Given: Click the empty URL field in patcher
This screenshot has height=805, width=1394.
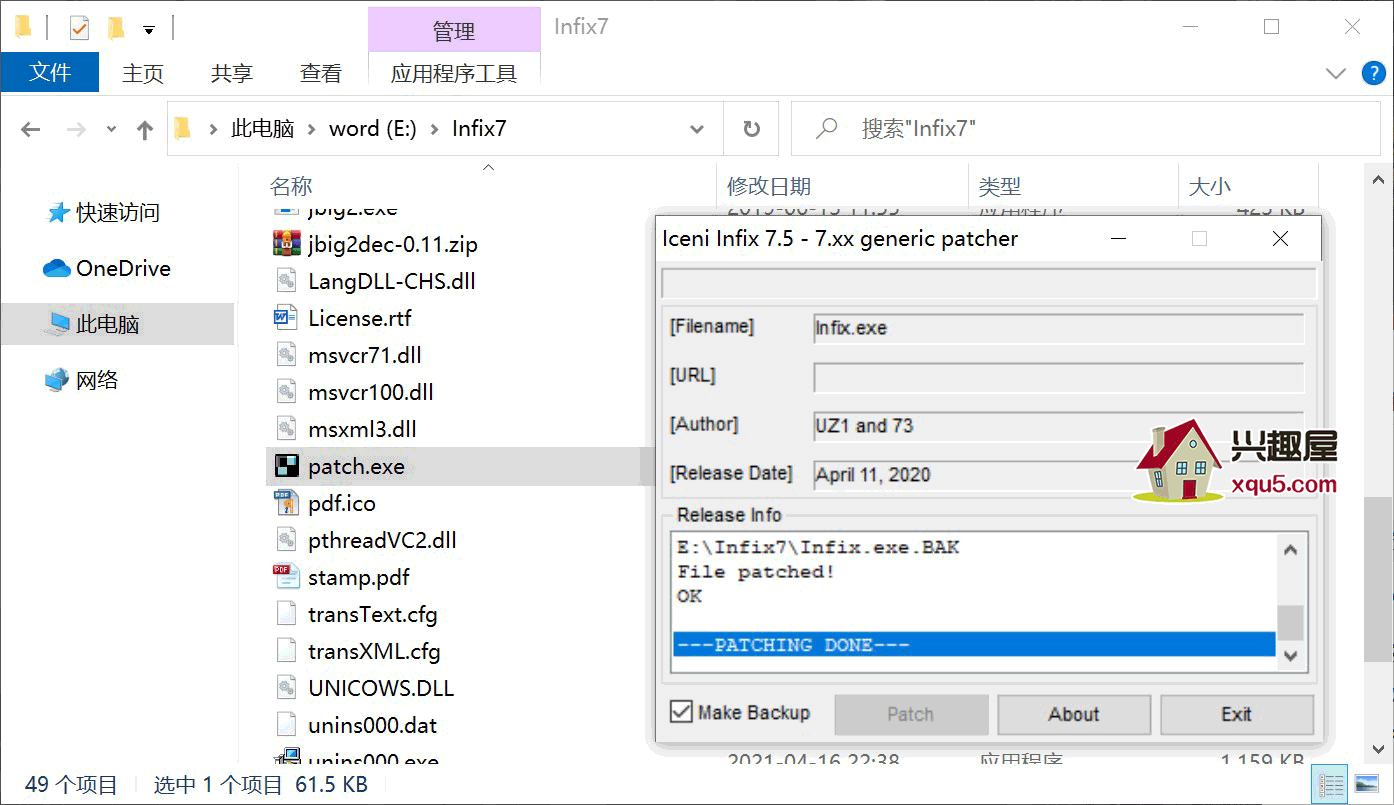Looking at the screenshot, I should (1059, 377).
